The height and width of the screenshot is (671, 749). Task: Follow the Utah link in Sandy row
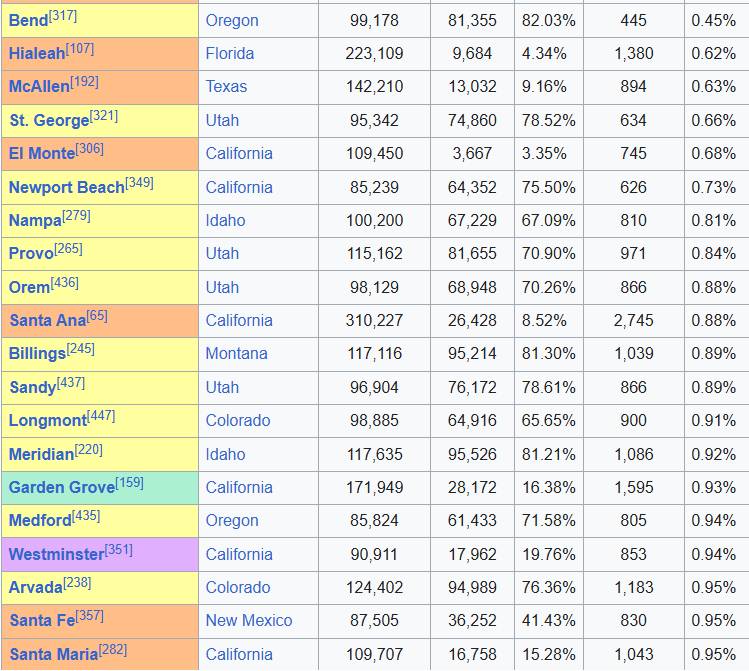(222, 387)
